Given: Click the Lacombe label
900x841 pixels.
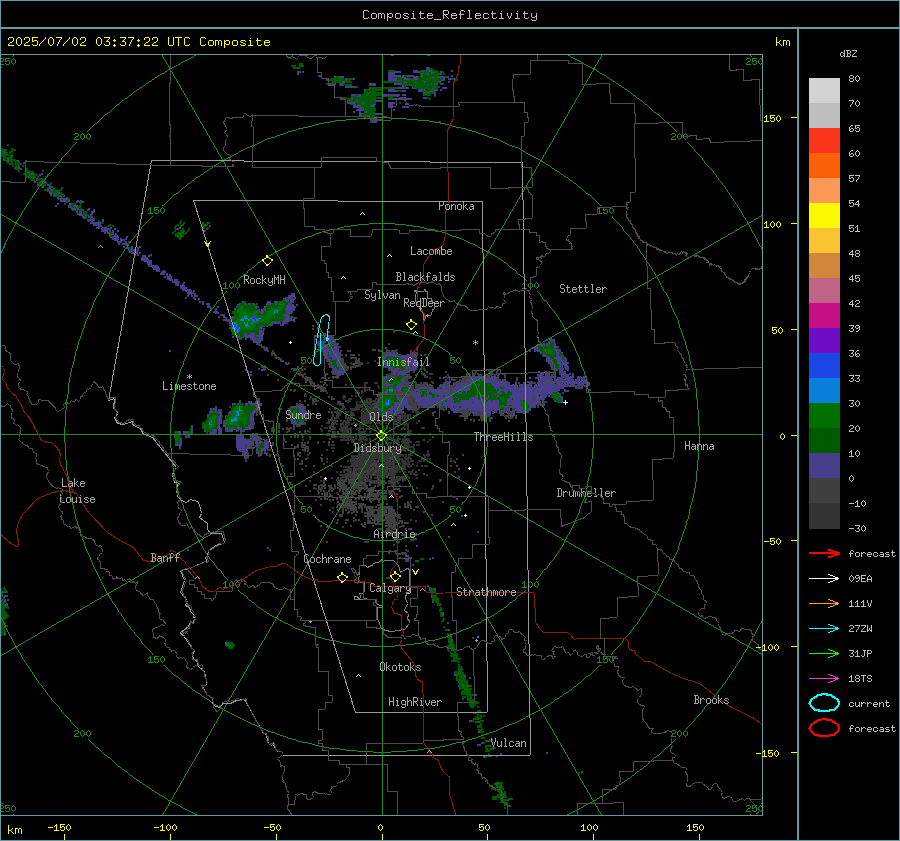Looking at the screenshot, I should [x=431, y=251].
